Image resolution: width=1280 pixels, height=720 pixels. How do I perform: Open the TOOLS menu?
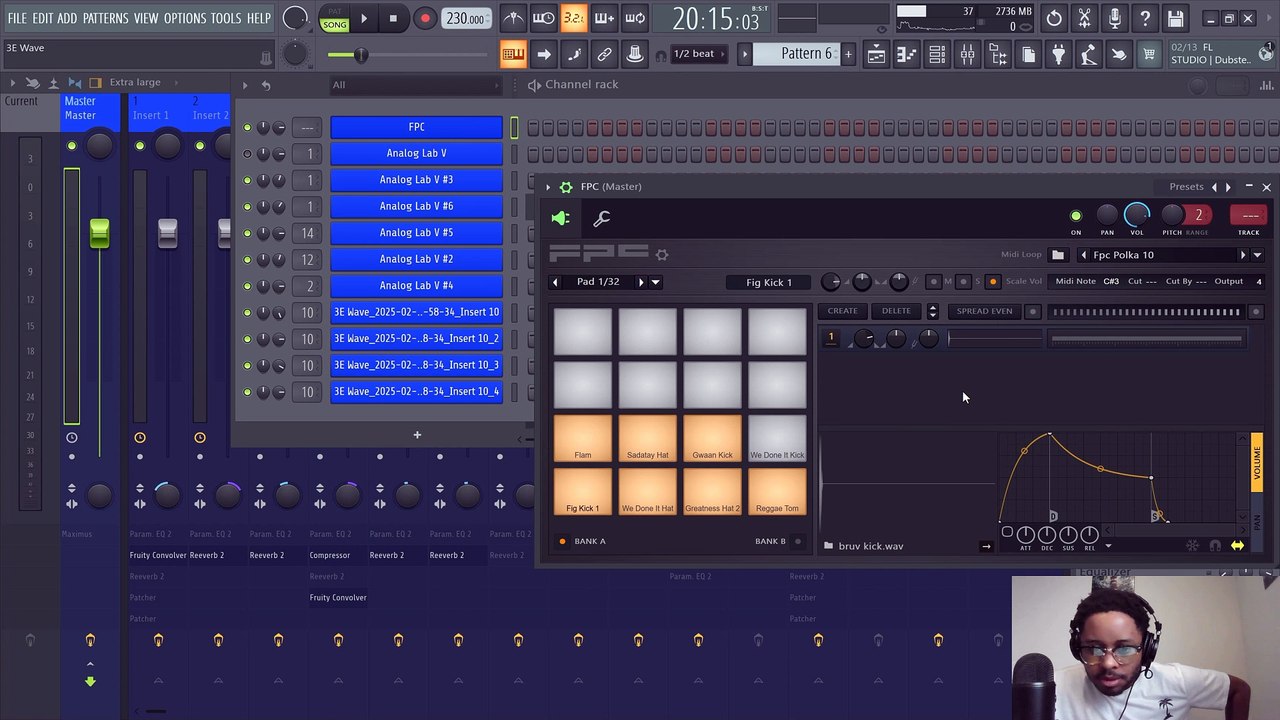225,18
